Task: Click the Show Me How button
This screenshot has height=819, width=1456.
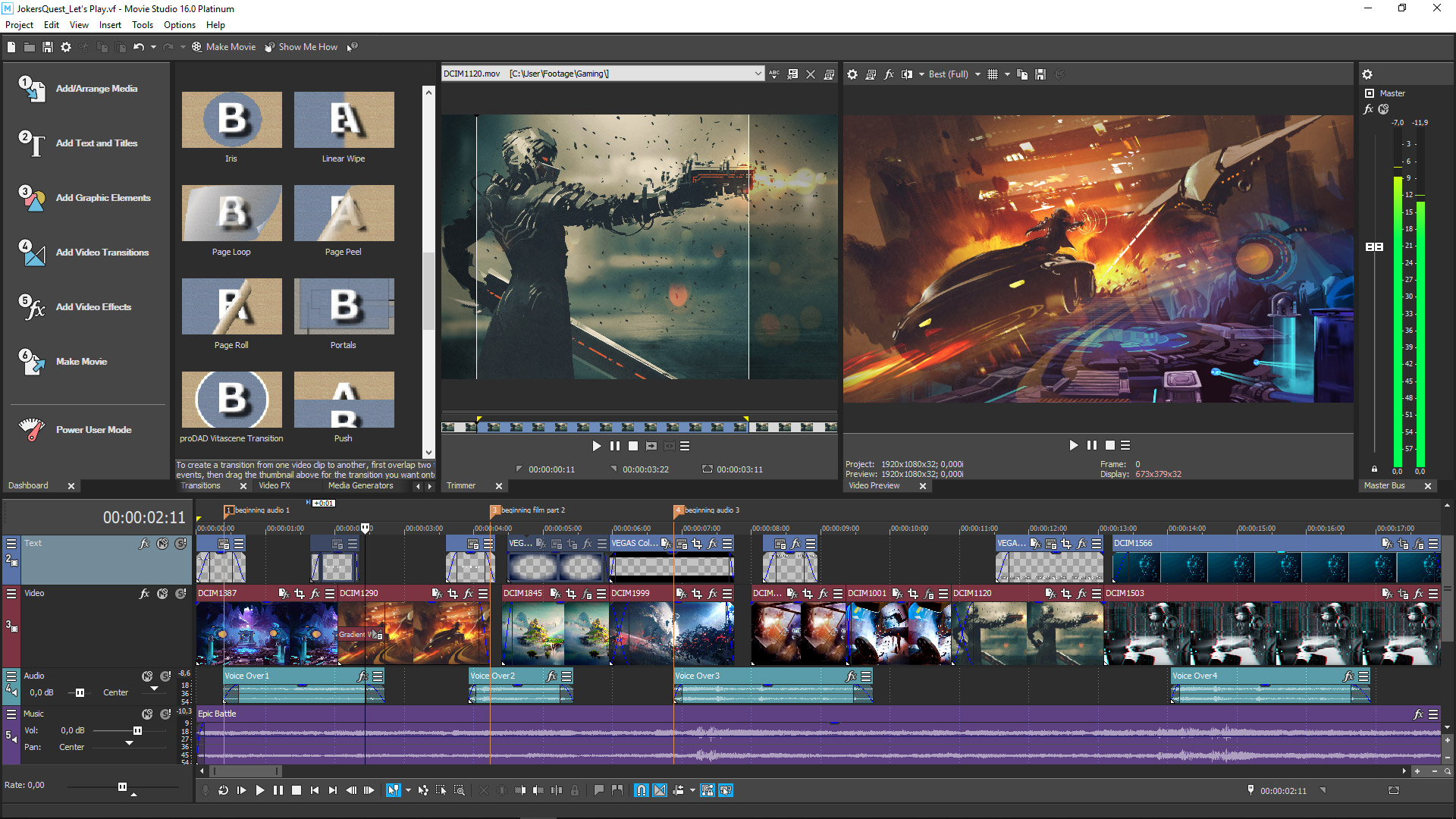Action: click(x=302, y=46)
